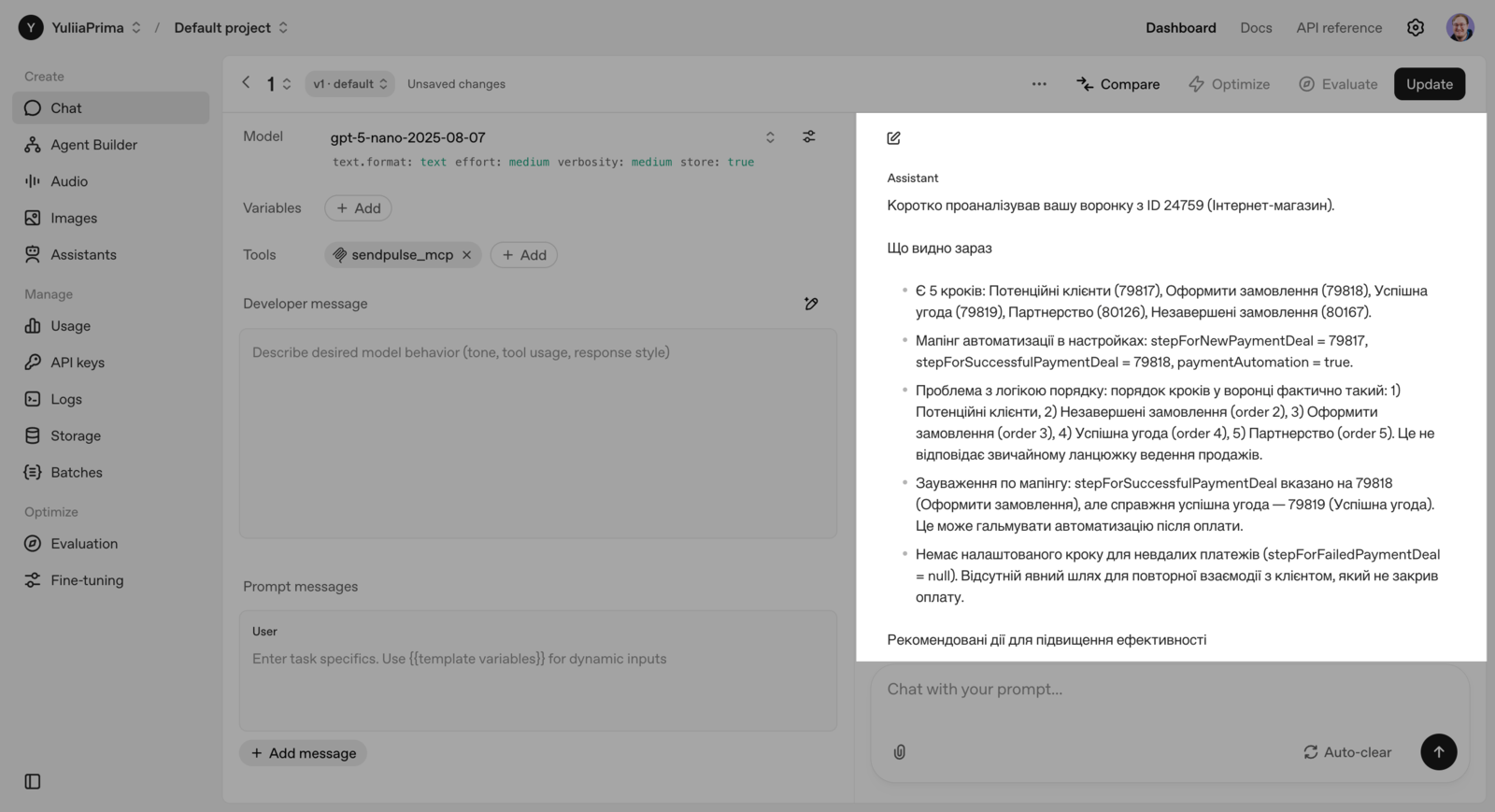
Task: Click the attach file paperclip icon
Action: pos(900,752)
